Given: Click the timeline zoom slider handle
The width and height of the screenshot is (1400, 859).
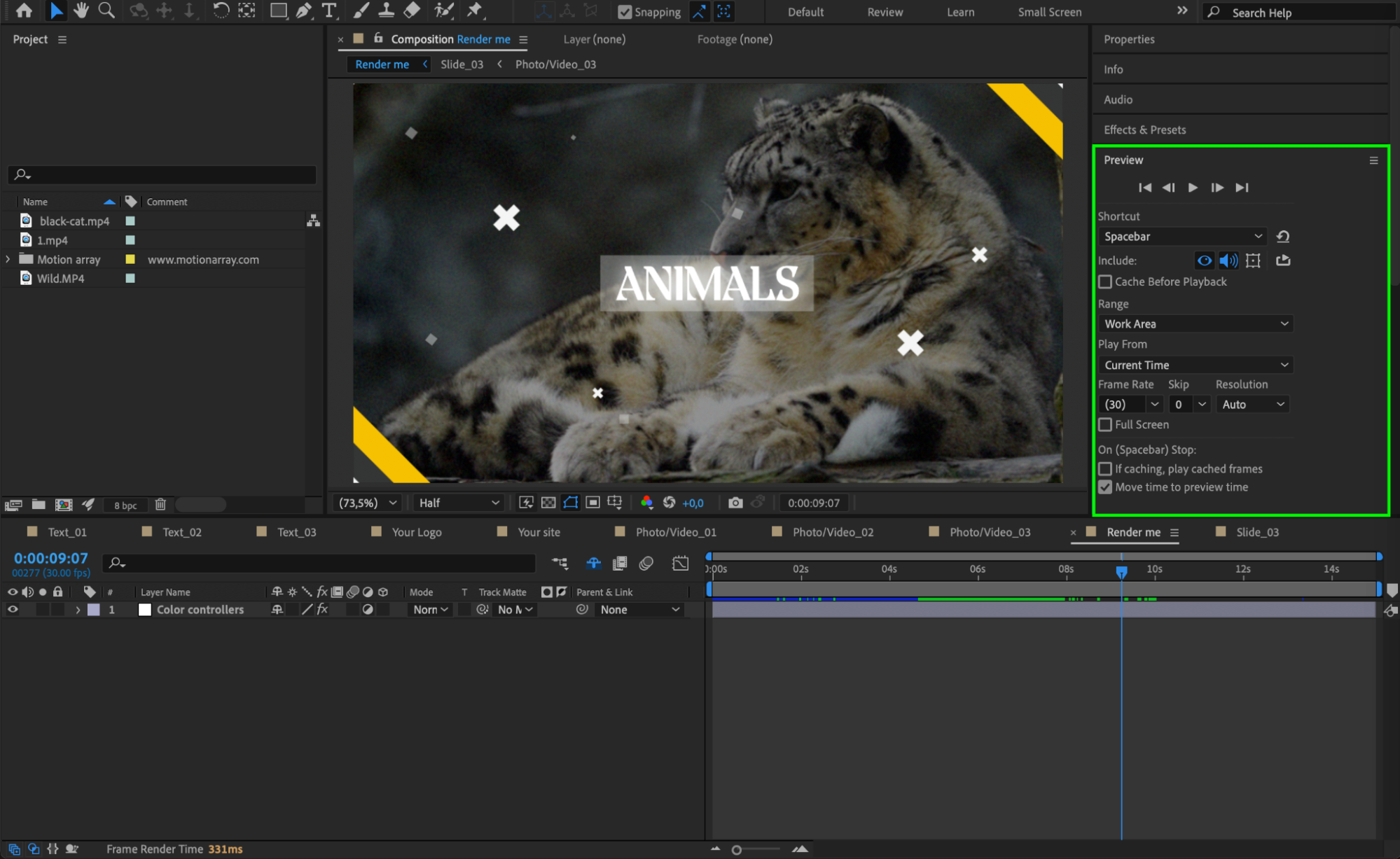Looking at the screenshot, I should pos(736,850).
